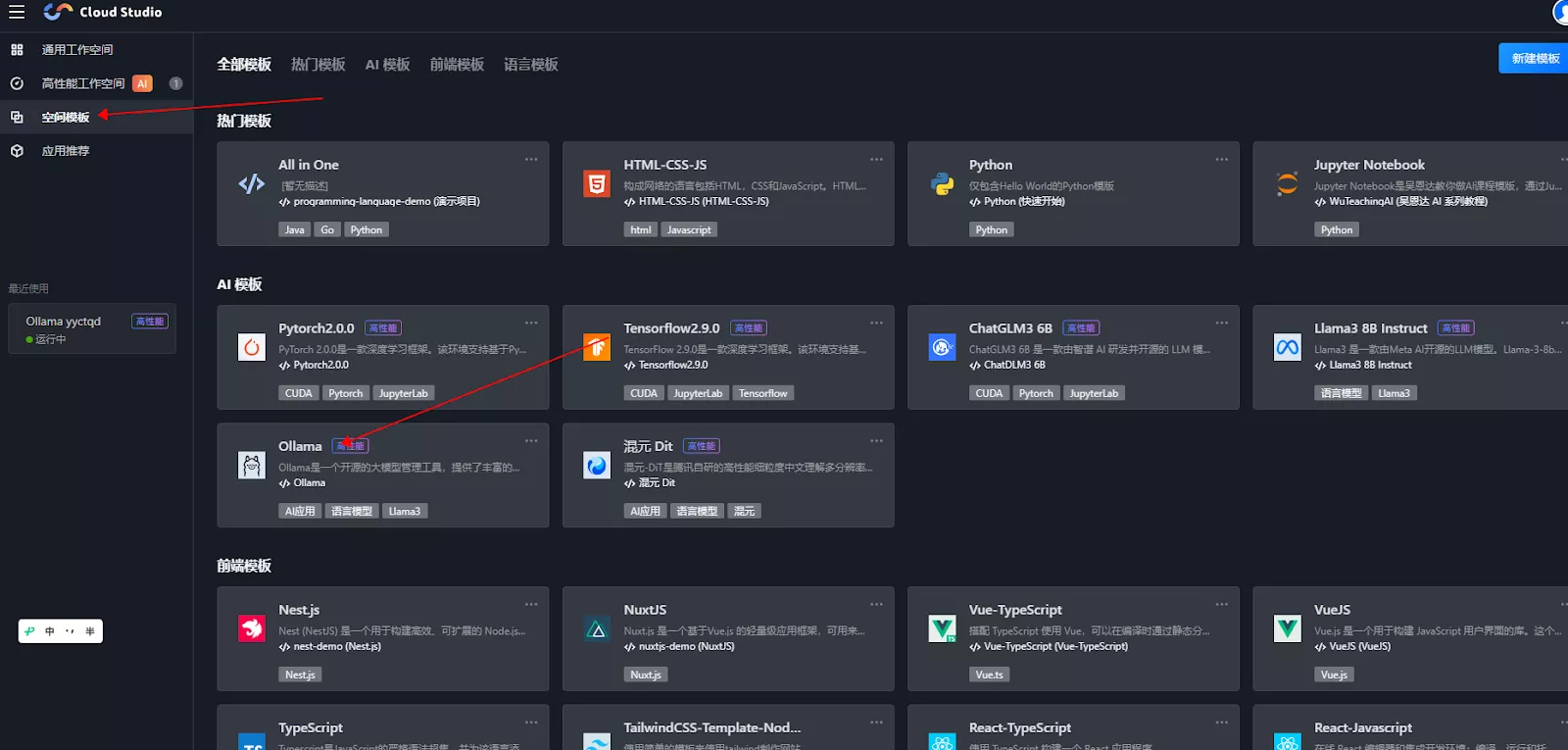Viewport: 1568px width, 750px height.
Task: Click the WuTeachingAI repository text
Action: coord(1408,201)
